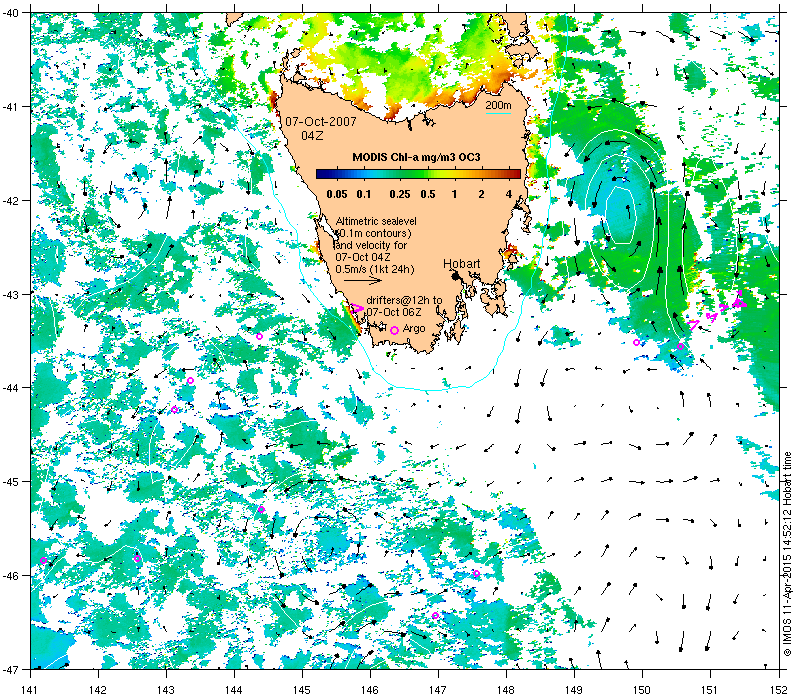Image resolution: width=800 pixels, height=700 pixels.
Task: Click the -46 latitude axis label
Action: [x=10, y=576]
